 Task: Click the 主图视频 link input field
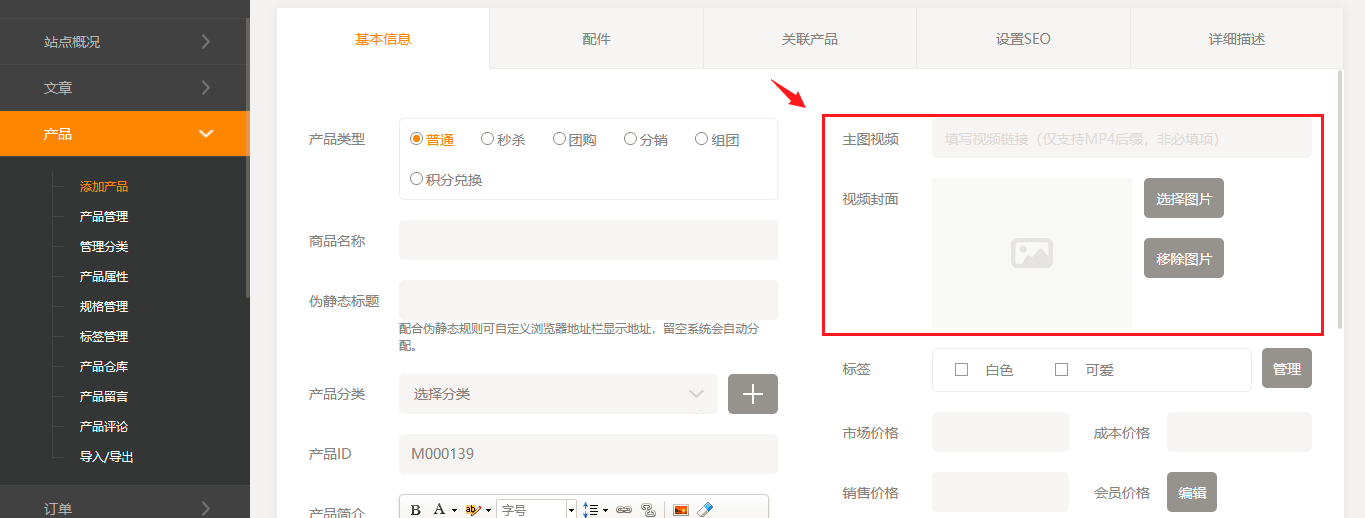tap(1121, 139)
